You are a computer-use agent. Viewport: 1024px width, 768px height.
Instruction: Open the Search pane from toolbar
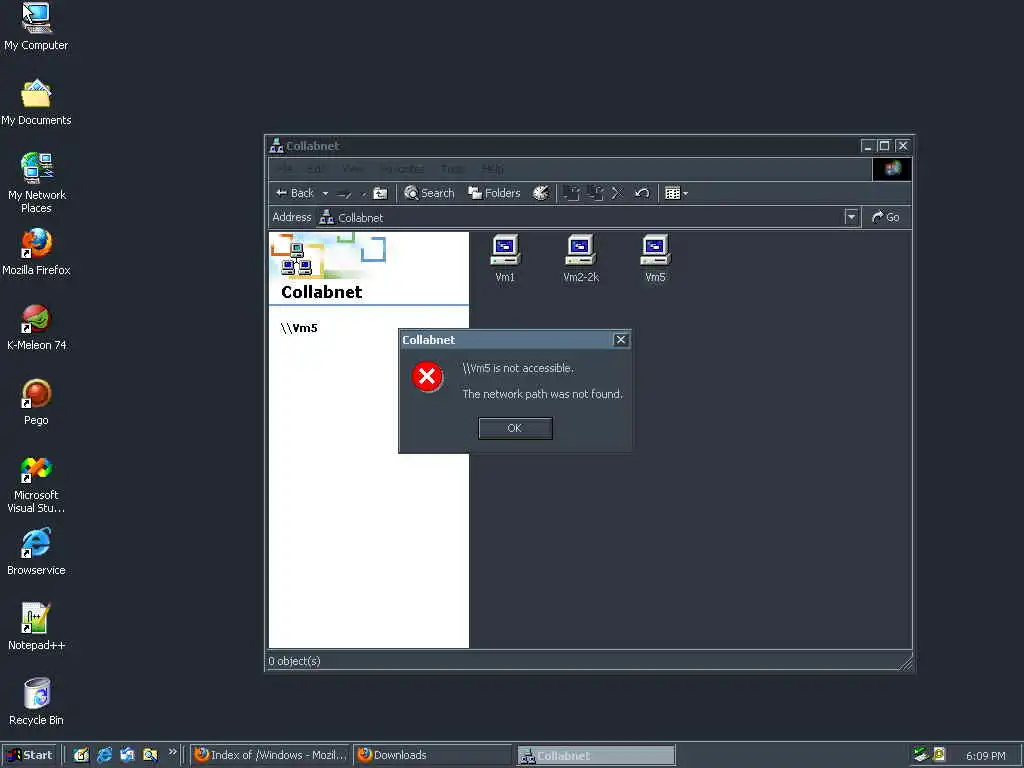point(429,193)
